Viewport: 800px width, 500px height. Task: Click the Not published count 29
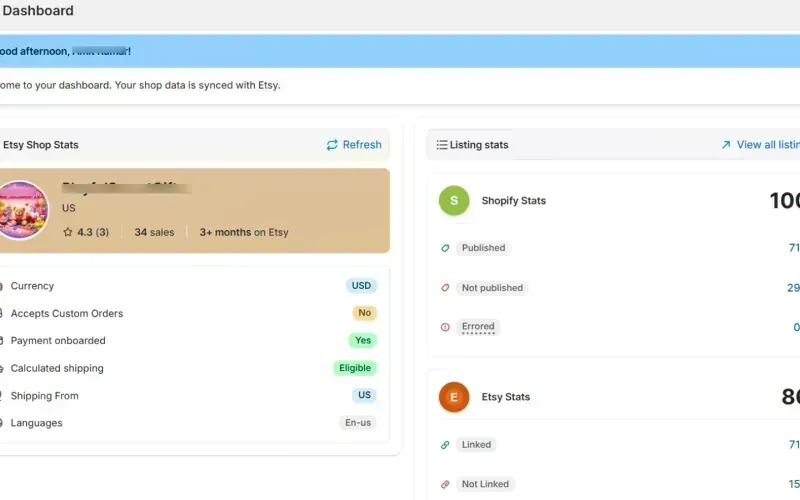tap(793, 288)
